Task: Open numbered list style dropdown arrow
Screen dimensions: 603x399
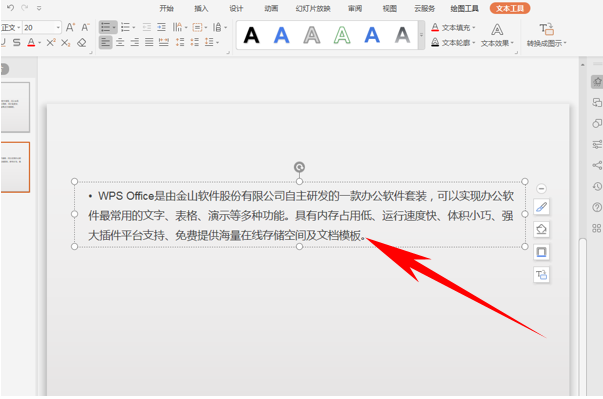Action: 134,28
